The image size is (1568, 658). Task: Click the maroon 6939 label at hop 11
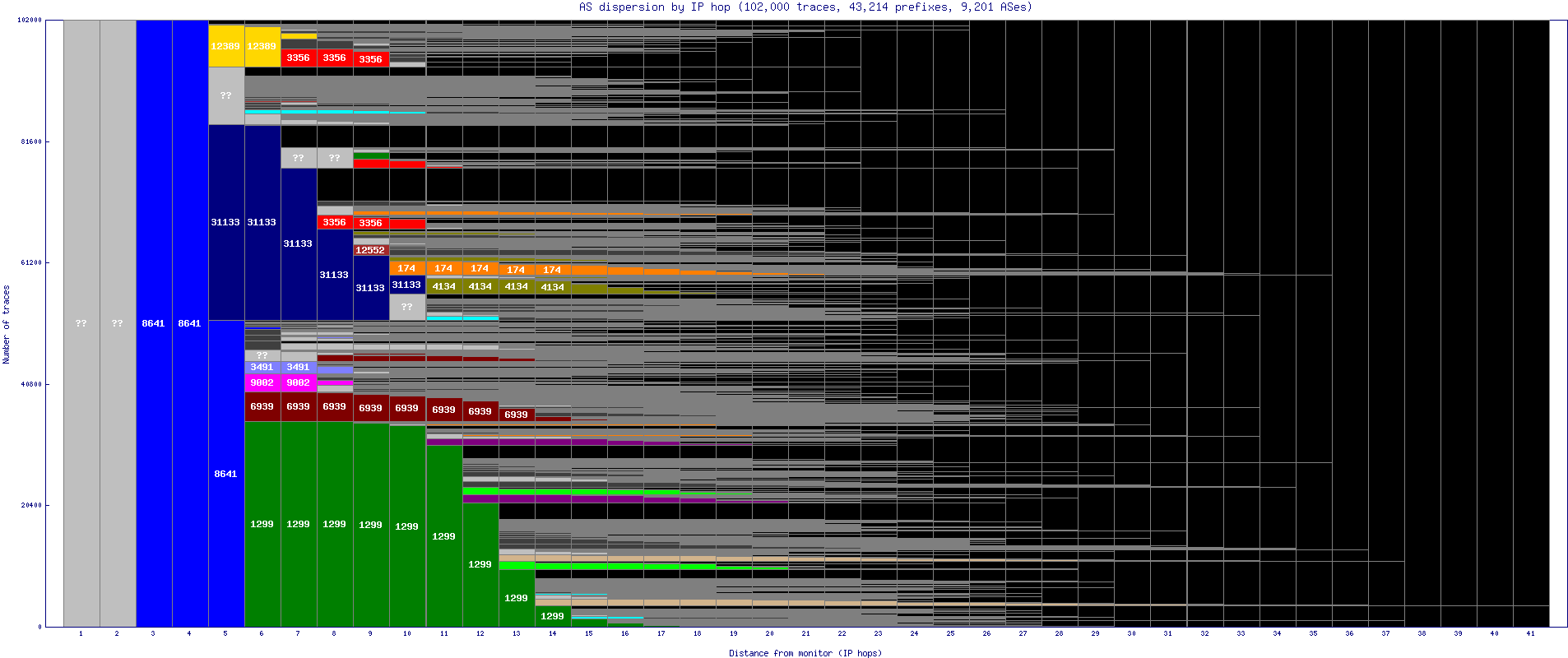click(443, 410)
